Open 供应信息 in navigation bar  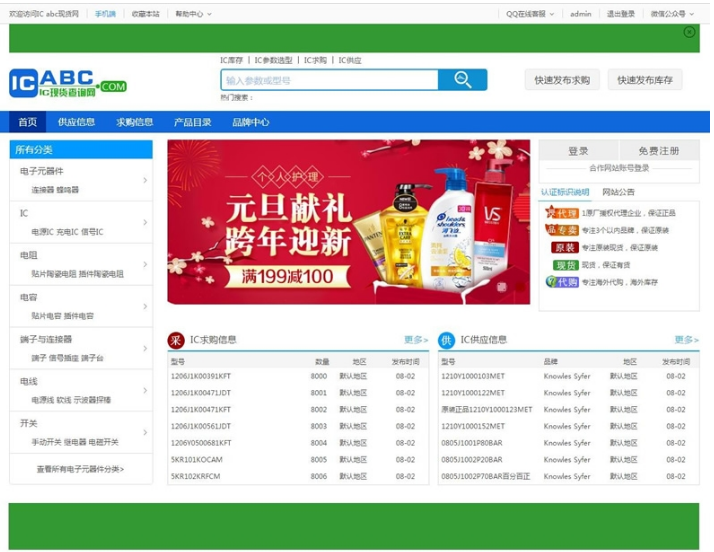(76, 122)
